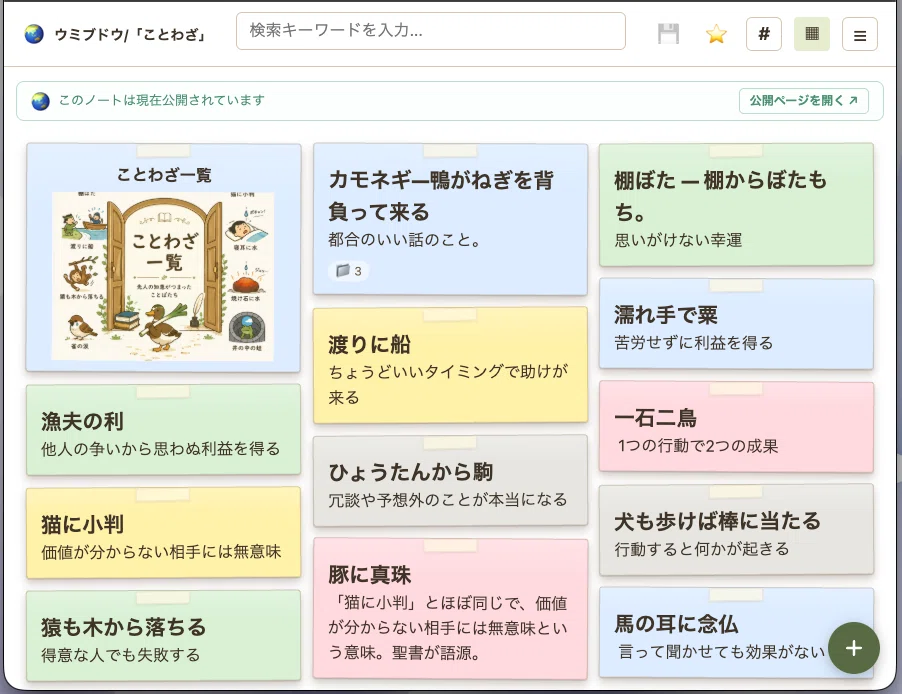Viewport: 902px width, 694px height.
Task: Click 公開ページを開く link button
Action: (x=804, y=101)
